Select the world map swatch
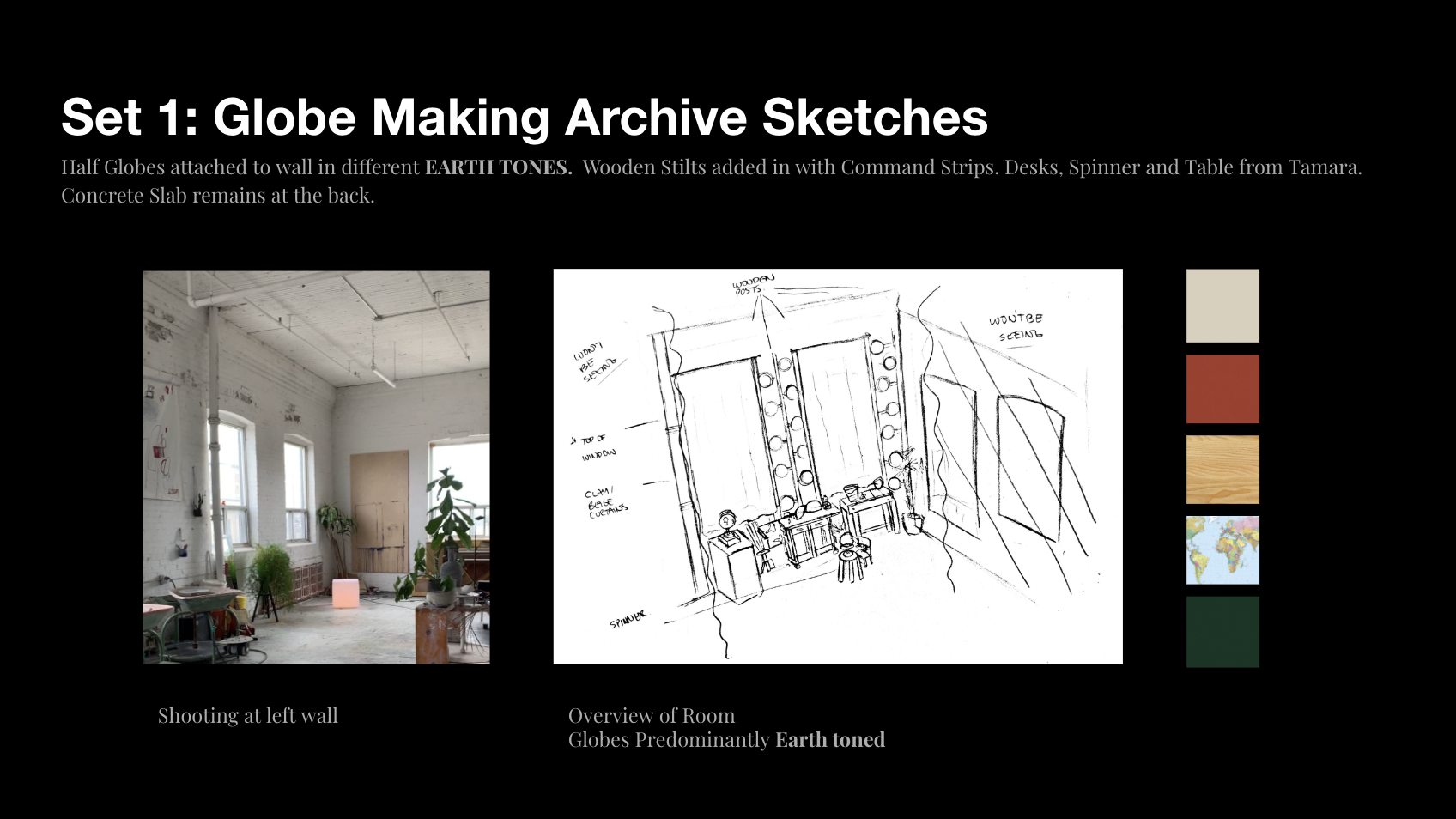 (1222, 550)
